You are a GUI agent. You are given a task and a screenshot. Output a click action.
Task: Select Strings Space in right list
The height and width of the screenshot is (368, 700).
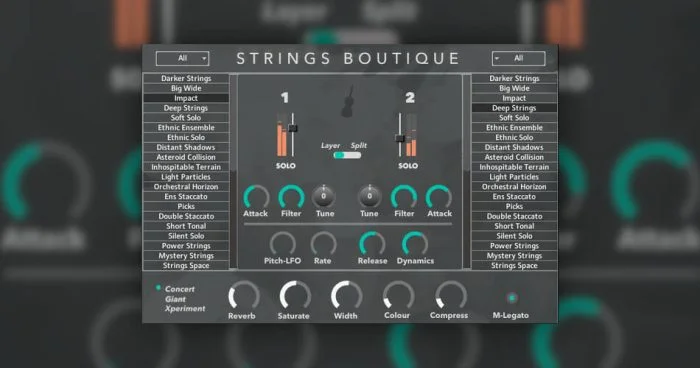click(514, 265)
